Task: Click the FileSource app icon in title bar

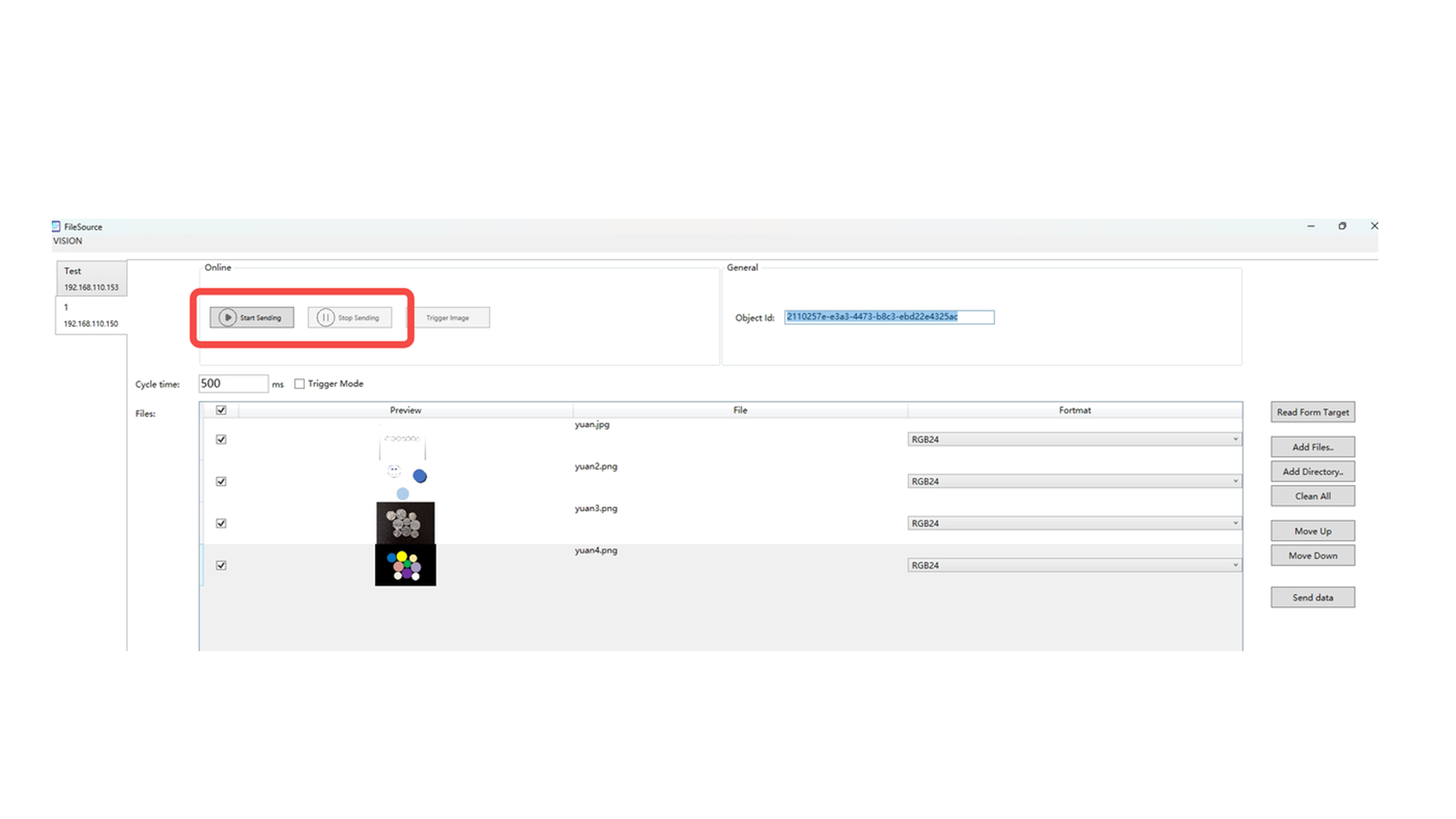Action: tap(56, 226)
